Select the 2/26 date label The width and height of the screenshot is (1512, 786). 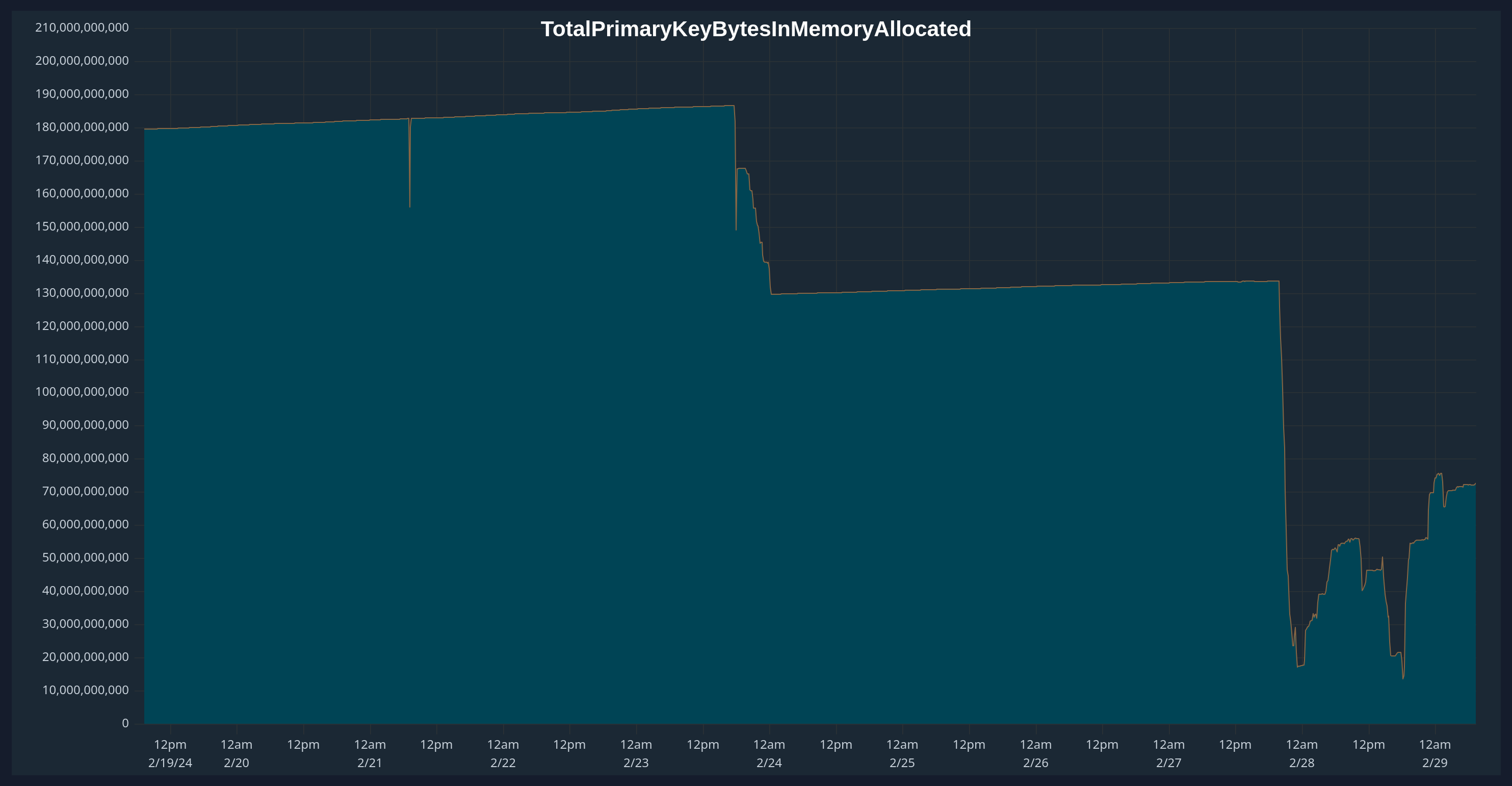coord(1035,763)
